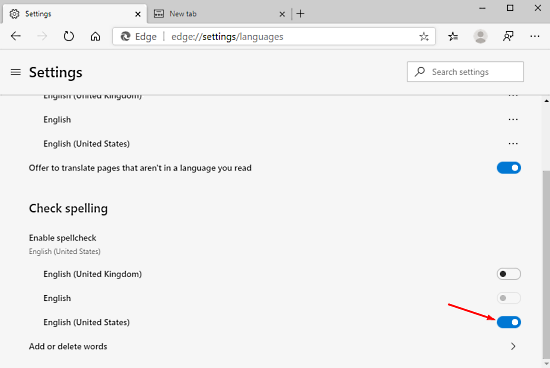Click the scrollbar up arrow

click(546, 101)
